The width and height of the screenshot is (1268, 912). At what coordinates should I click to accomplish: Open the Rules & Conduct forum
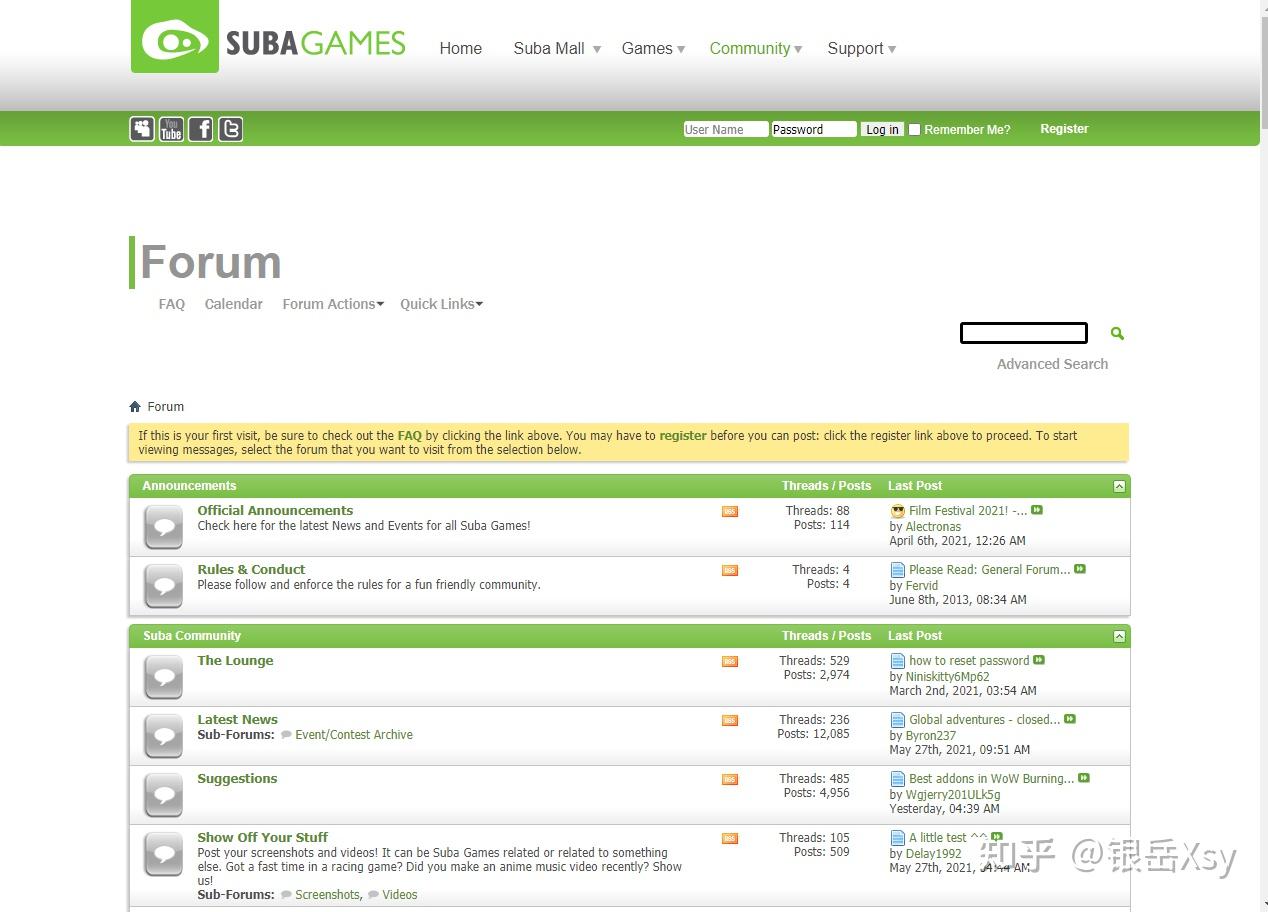(x=251, y=569)
